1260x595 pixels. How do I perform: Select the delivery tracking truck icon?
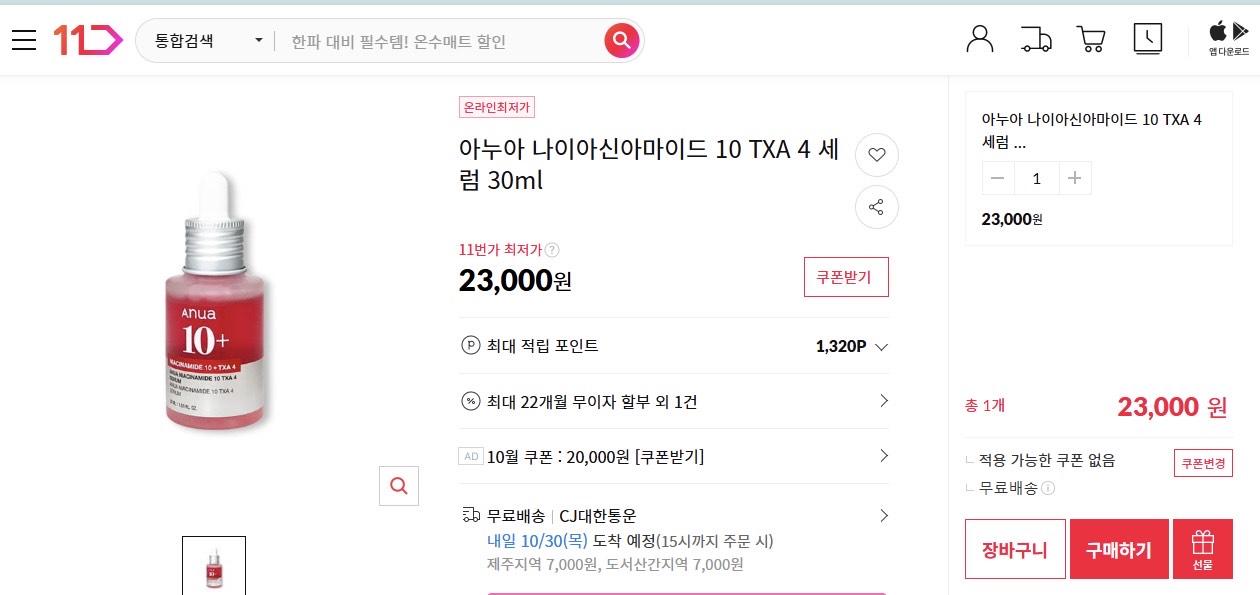point(1036,38)
